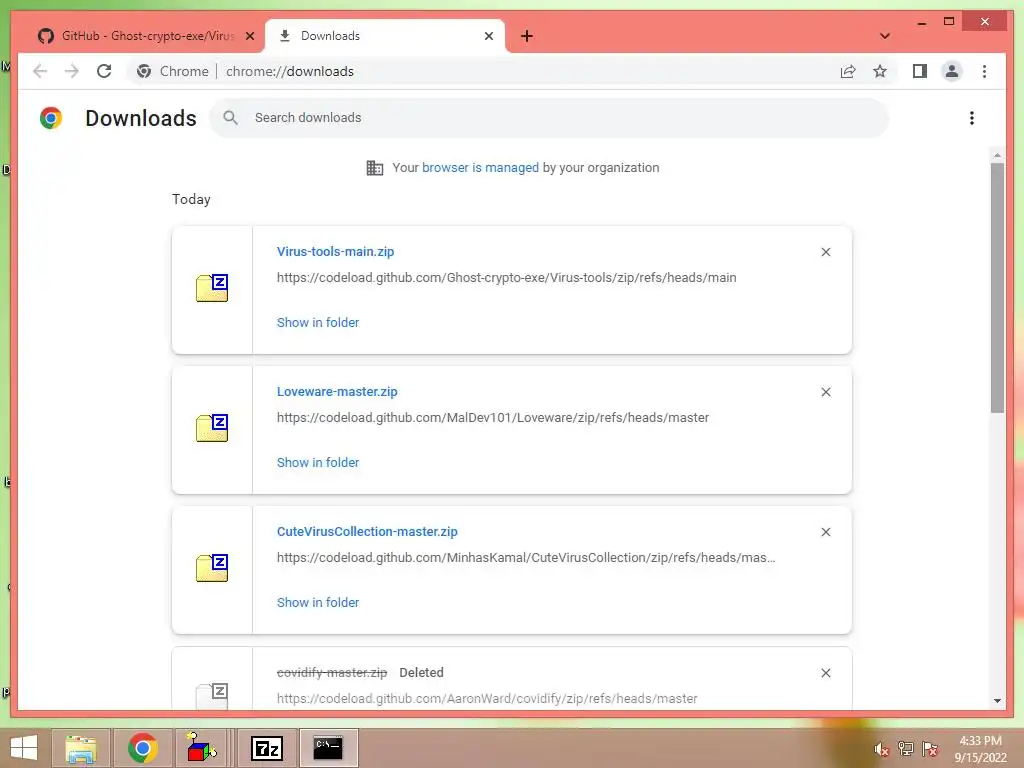The height and width of the screenshot is (768, 1024).
Task: Click the Chrome taskbar icon
Action: pyautogui.click(x=143, y=748)
